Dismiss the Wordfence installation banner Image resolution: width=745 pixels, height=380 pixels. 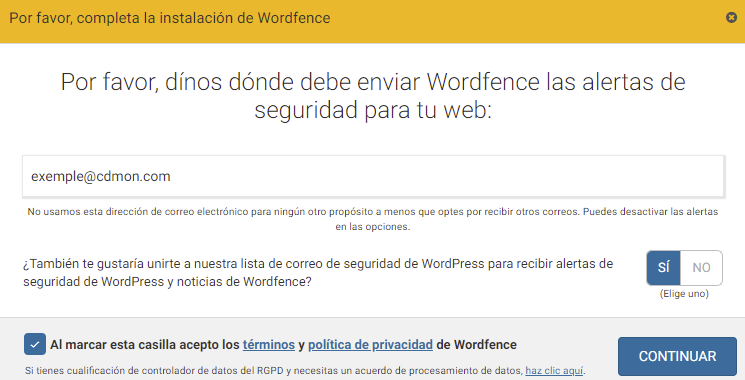[x=731, y=18]
